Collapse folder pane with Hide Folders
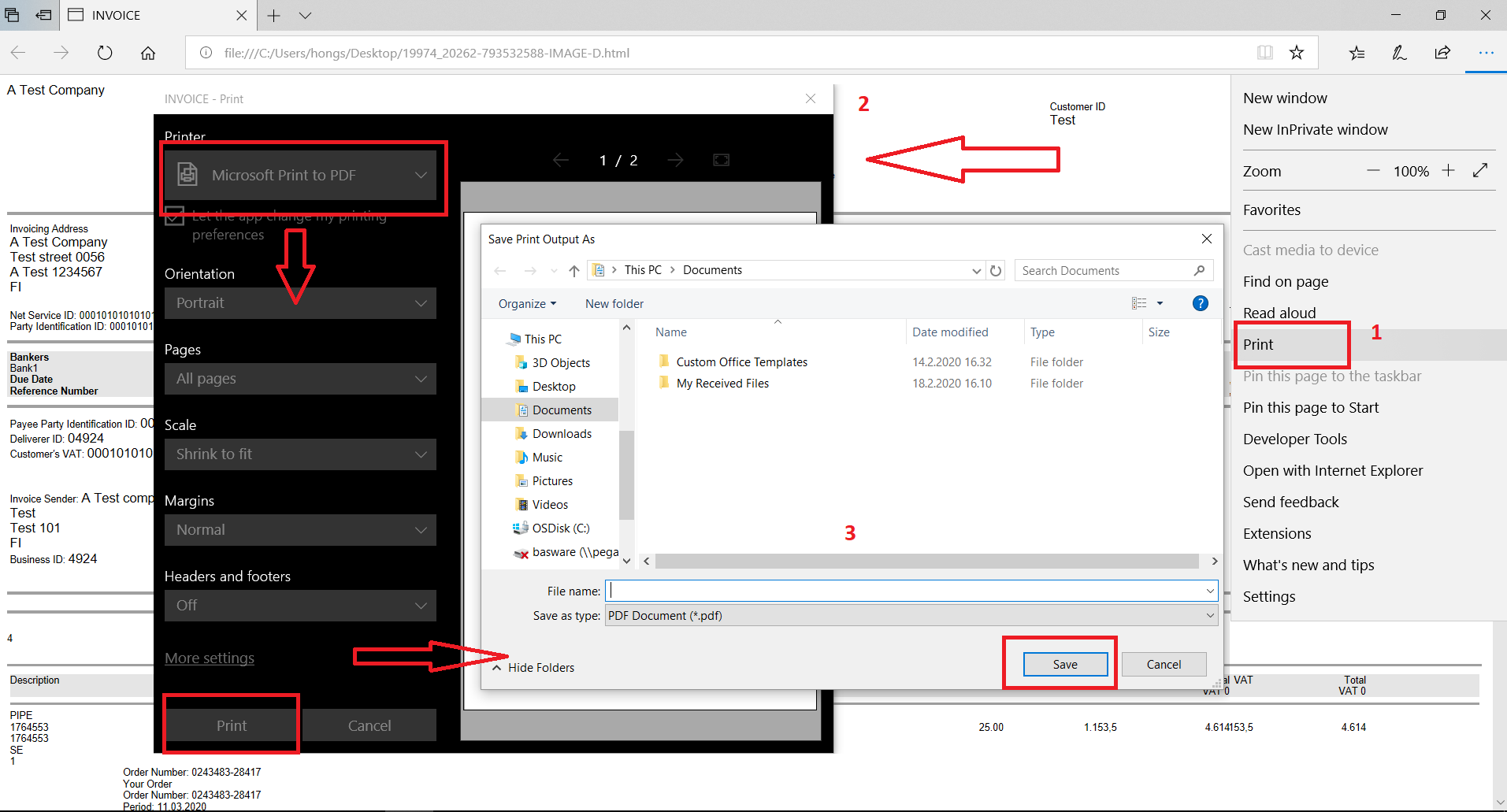The height and width of the screenshot is (812, 1507). [x=533, y=667]
